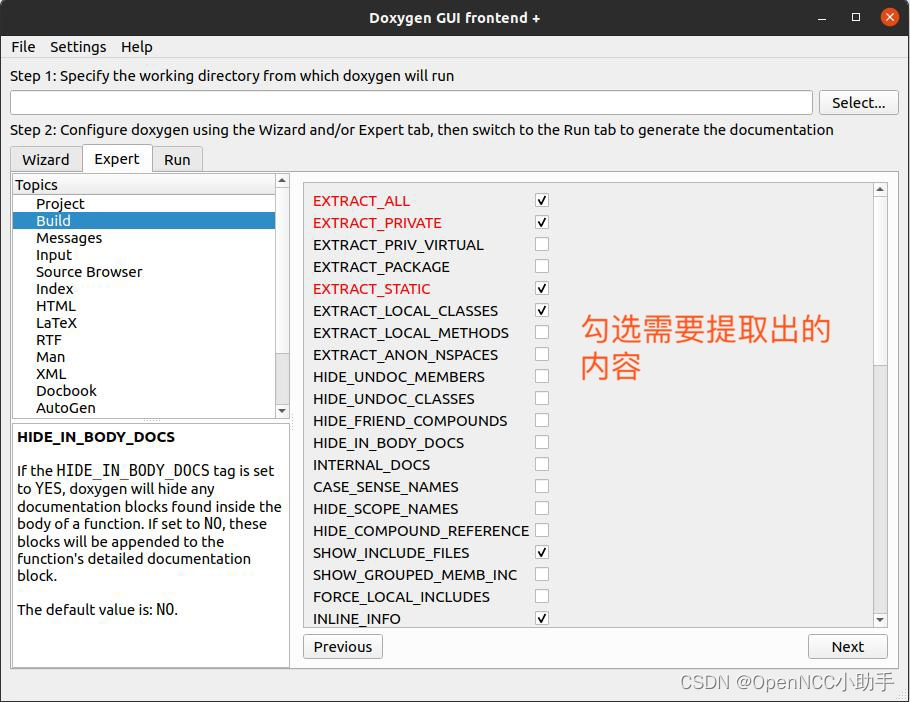The height and width of the screenshot is (702, 910).
Task: Enable HIDE_SCOPE_NAMES checkbox
Action: (541, 509)
